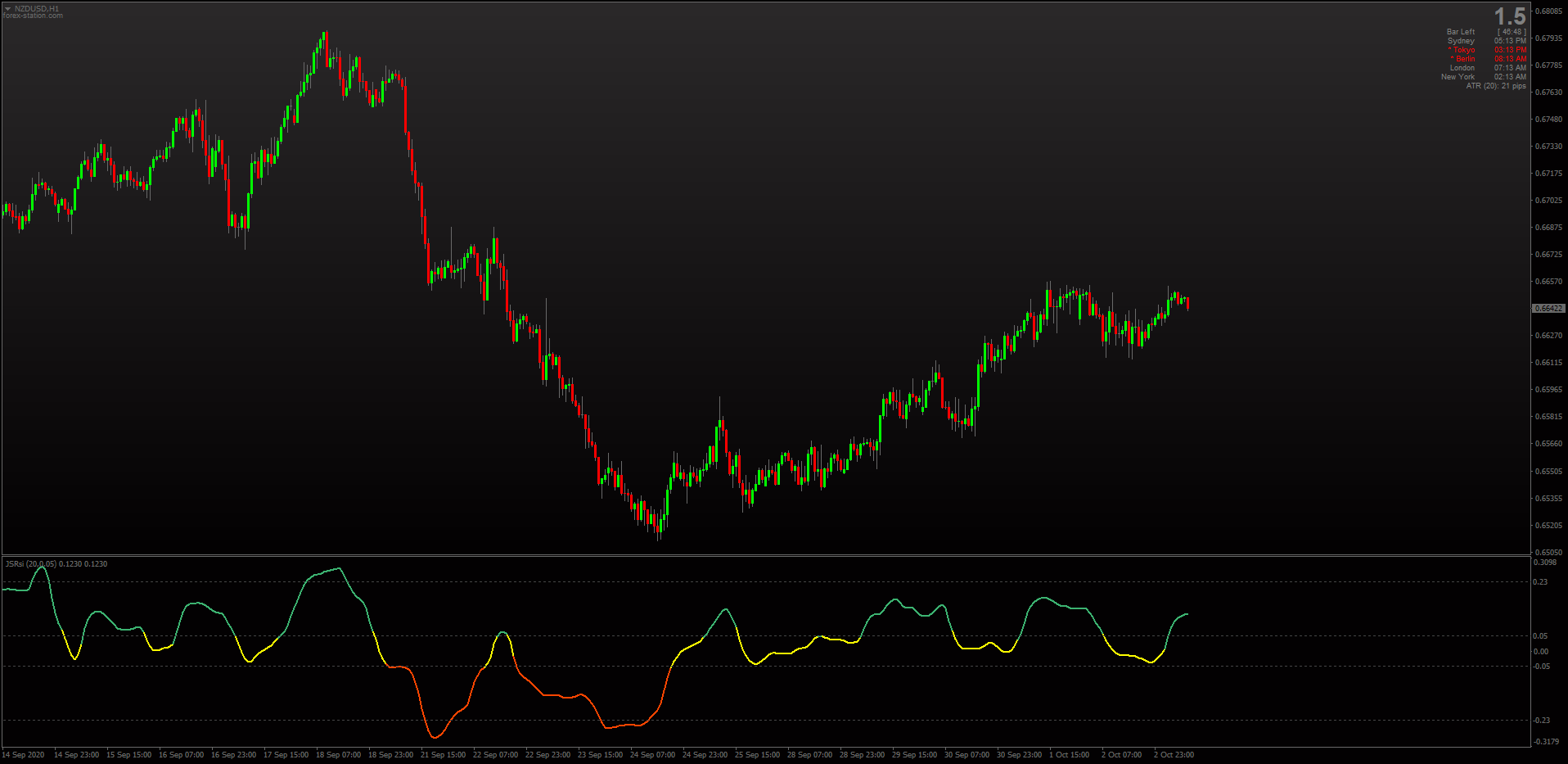Click the Berlin session clock entry
Screen dimensions: 1568x764
[x=1489, y=59]
